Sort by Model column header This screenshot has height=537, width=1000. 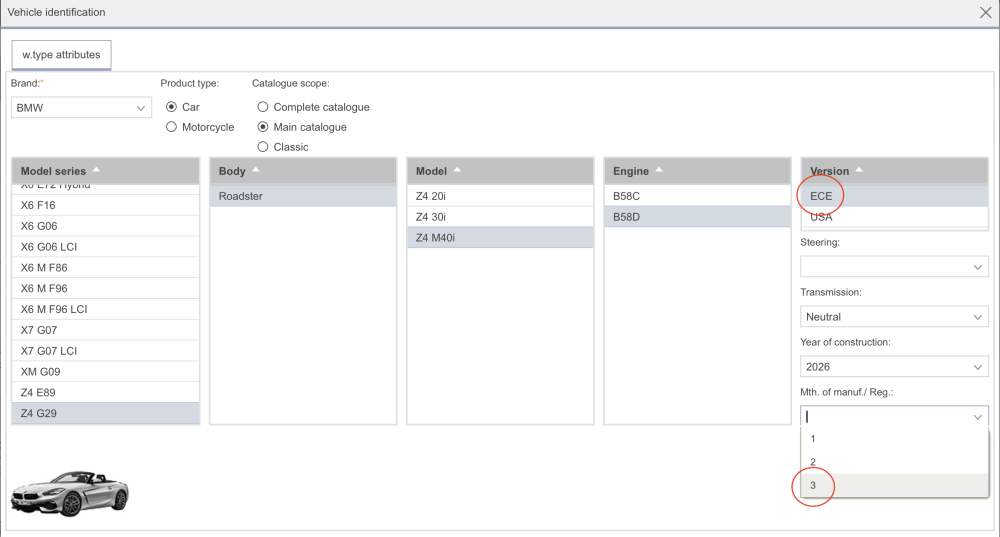500,171
